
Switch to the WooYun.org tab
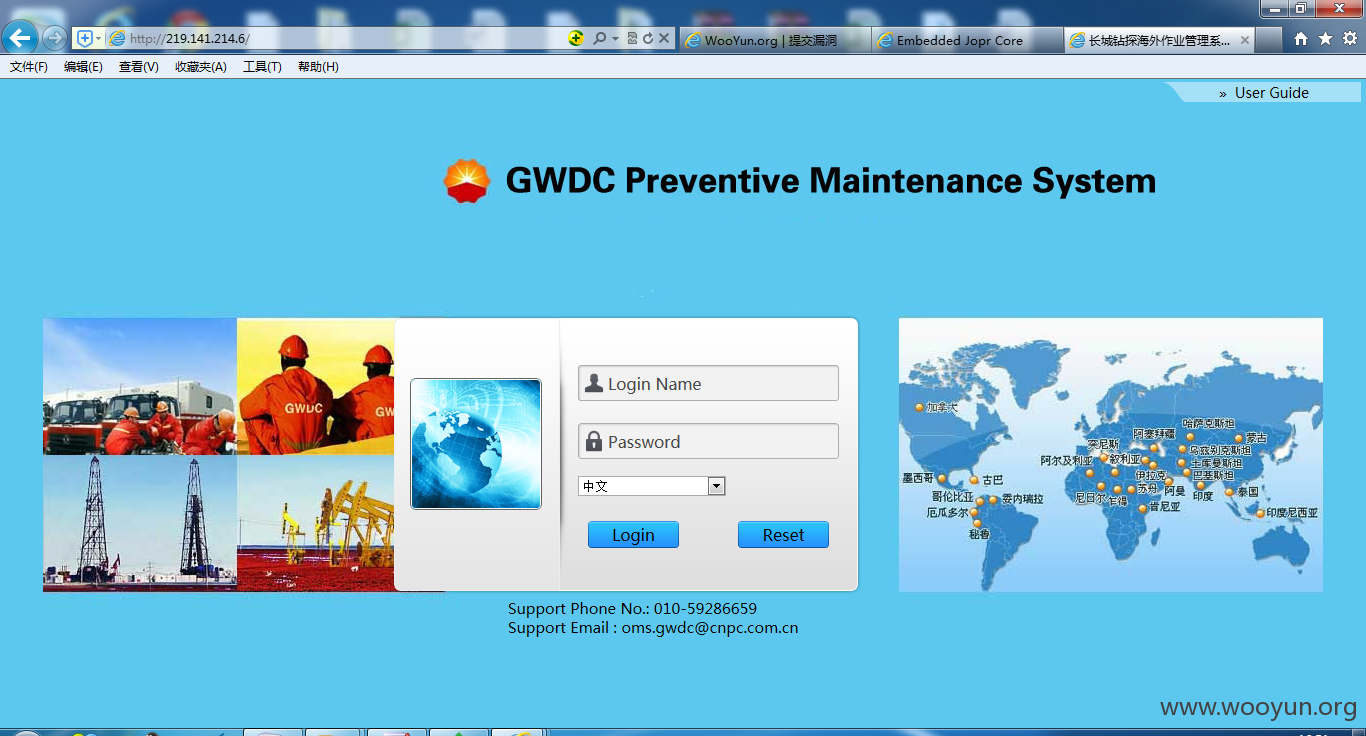pyautogui.click(x=775, y=40)
